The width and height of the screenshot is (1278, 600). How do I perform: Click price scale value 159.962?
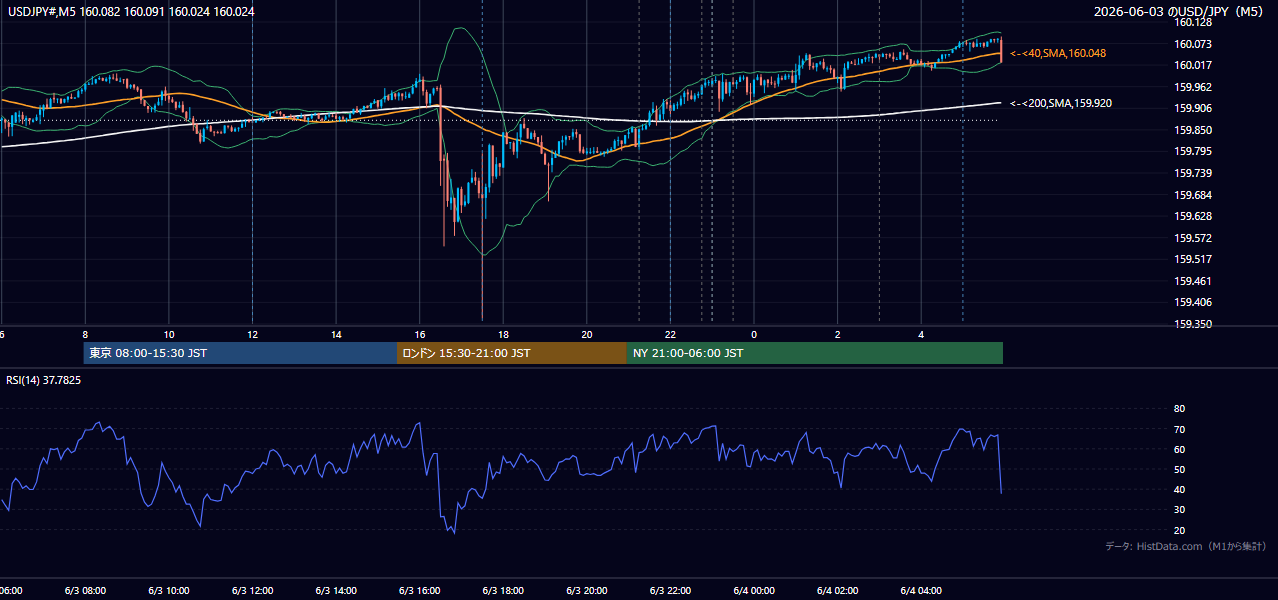[x=1193, y=87]
